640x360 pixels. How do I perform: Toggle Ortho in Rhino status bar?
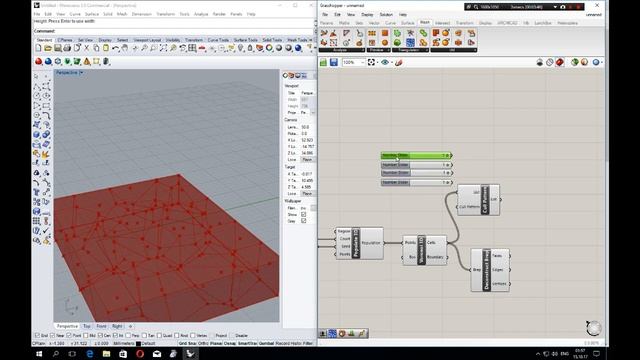tap(203, 344)
